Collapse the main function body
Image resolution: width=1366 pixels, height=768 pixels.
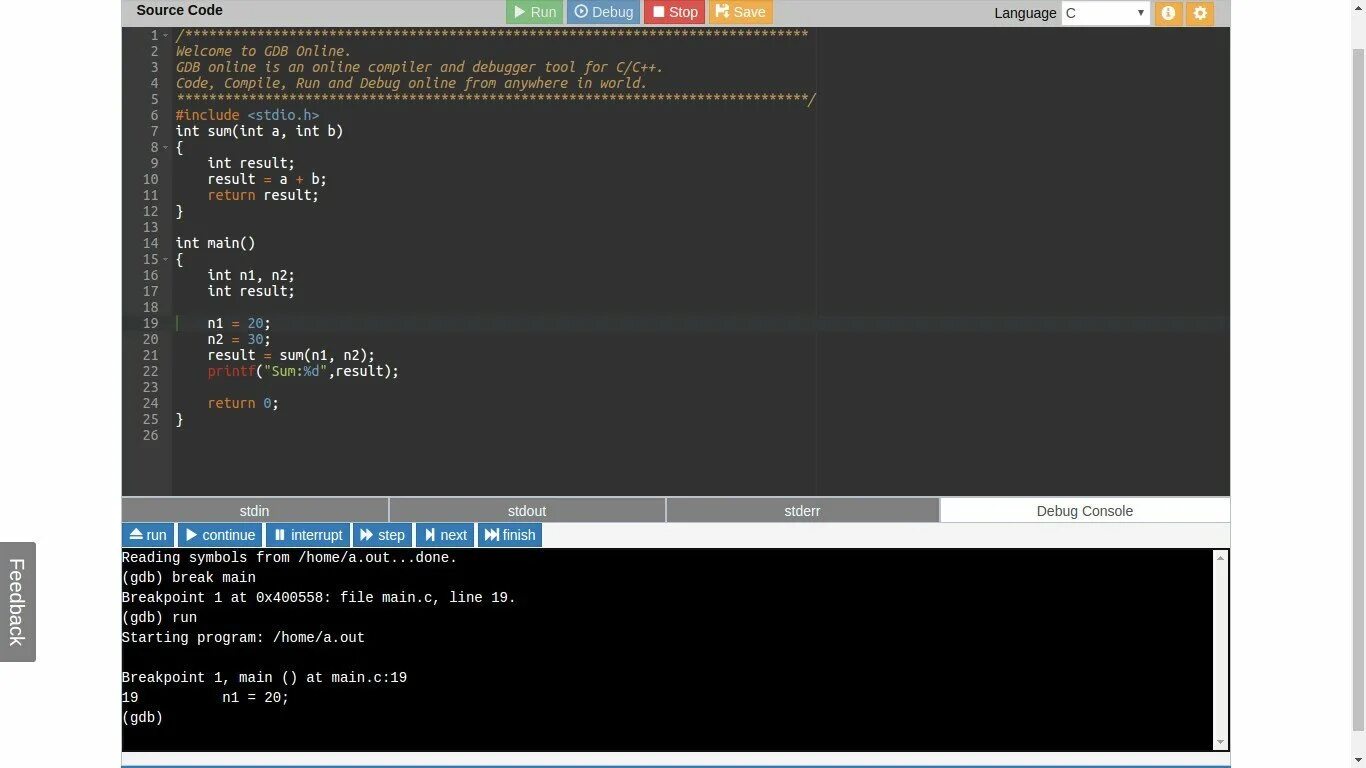point(166,259)
